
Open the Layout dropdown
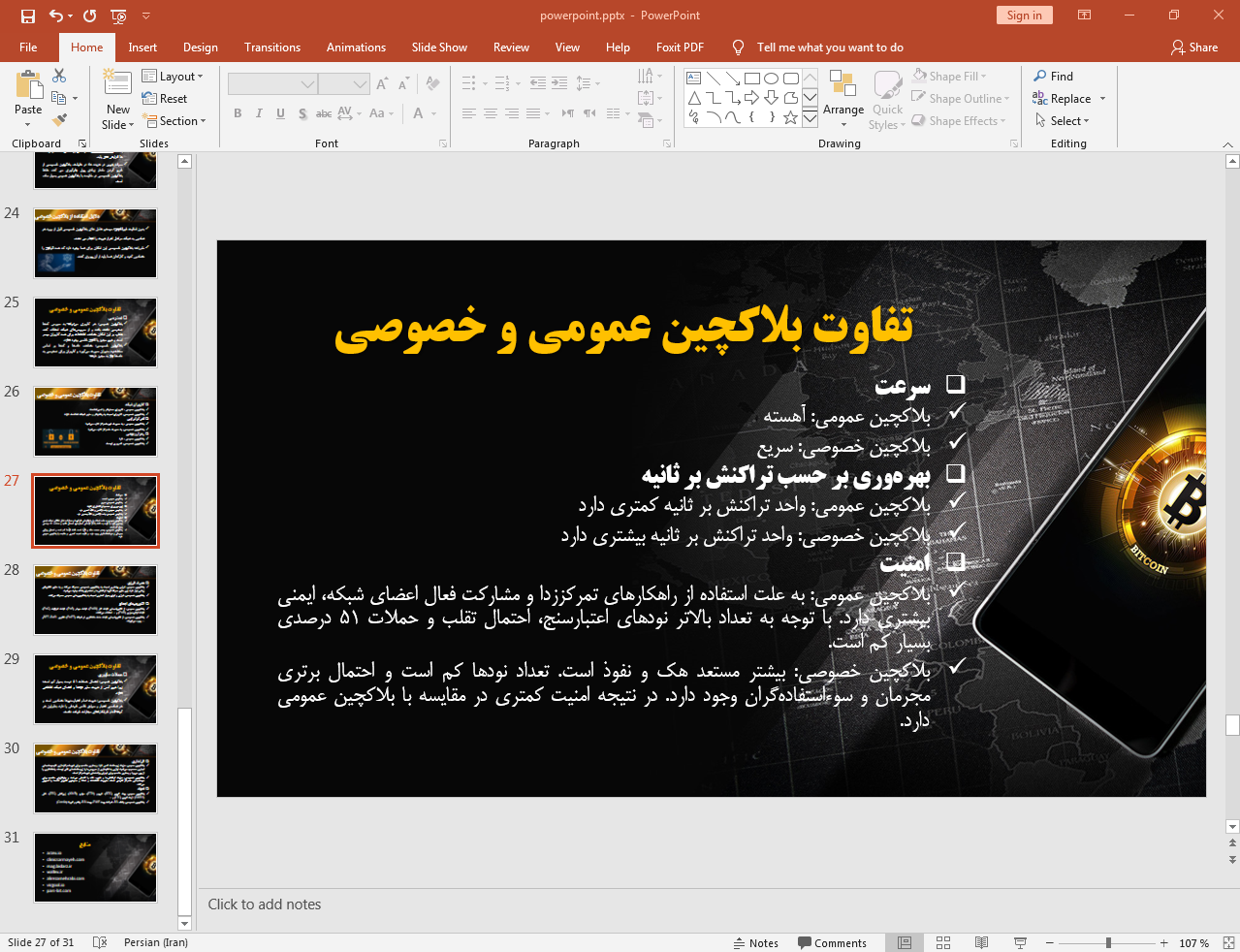173,77
